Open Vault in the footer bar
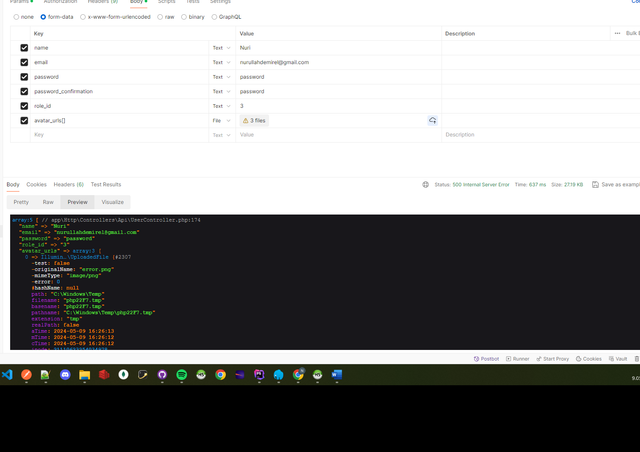Image resolution: width=640 pixels, height=452 pixels. pyautogui.click(x=618, y=359)
